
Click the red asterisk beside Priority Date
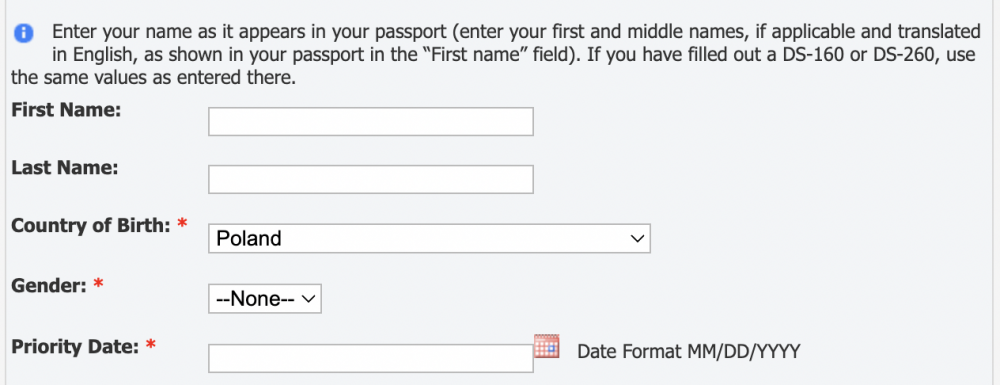click(x=151, y=345)
